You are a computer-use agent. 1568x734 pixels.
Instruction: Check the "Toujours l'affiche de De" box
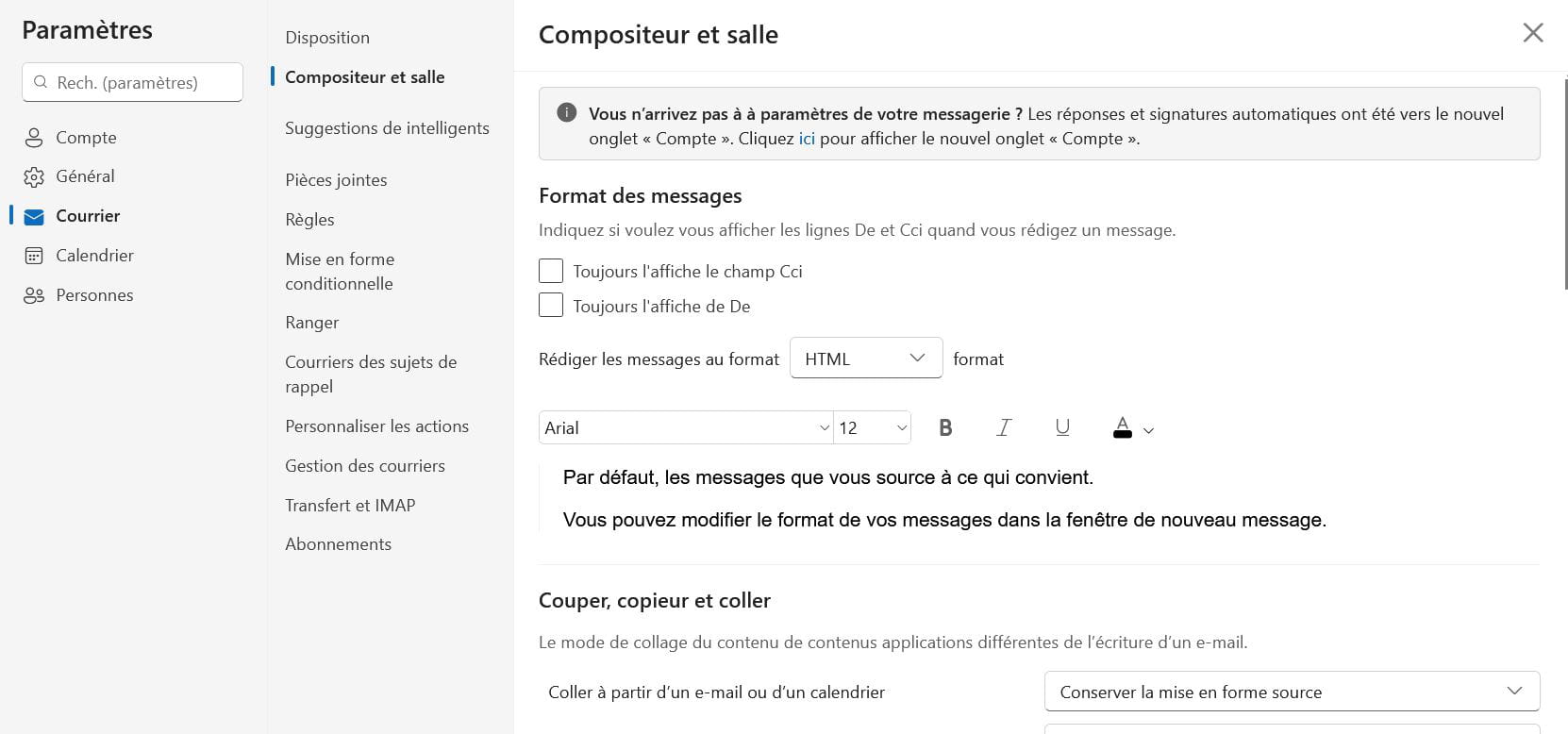click(x=551, y=306)
